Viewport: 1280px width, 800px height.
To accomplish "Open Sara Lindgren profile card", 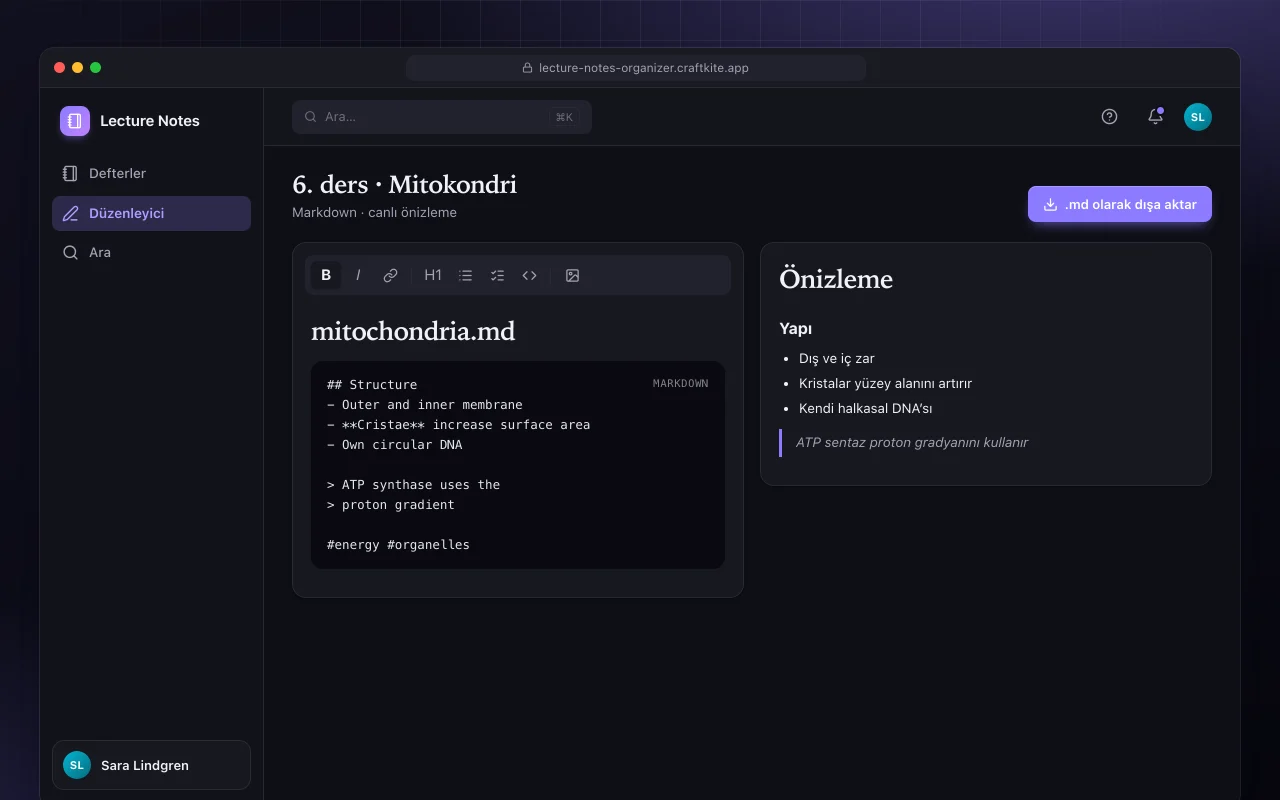I will tap(151, 765).
